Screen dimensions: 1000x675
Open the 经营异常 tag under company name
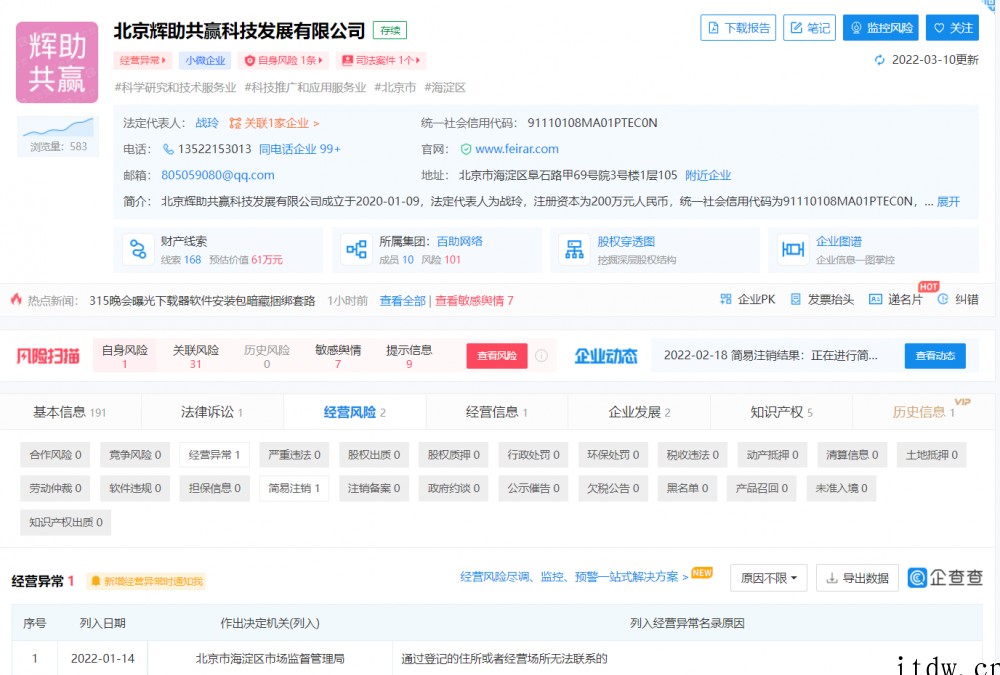coord(143,61)
